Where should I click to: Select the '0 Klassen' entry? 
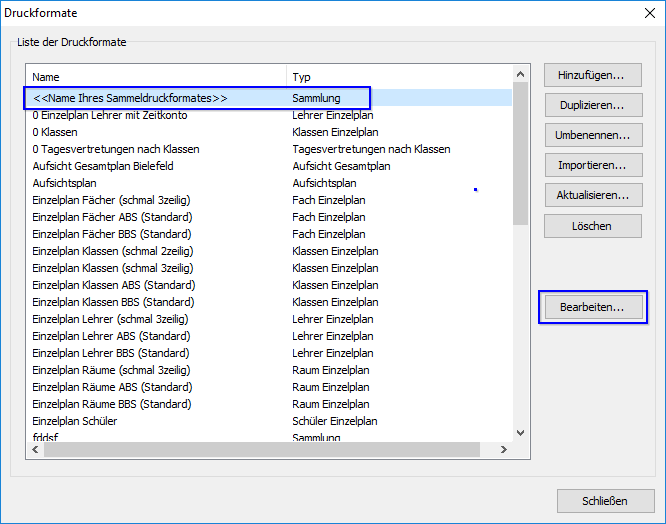click(x=55, y=132)
